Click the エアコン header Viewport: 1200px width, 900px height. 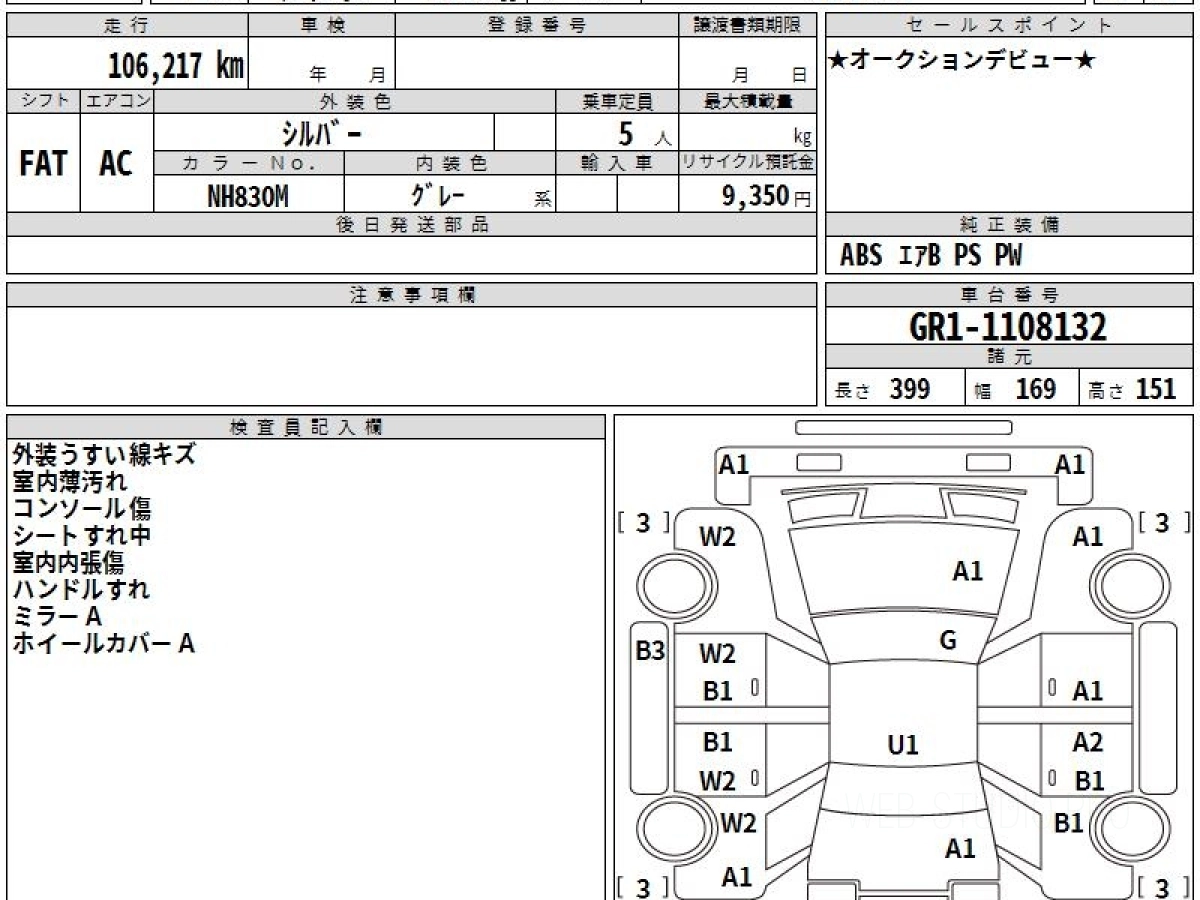coord(116,101)
